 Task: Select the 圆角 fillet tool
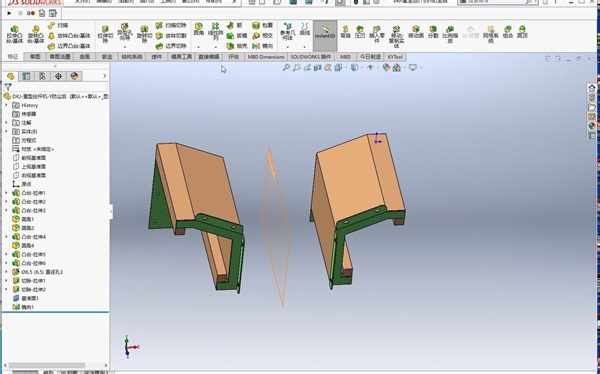pyautogui.click(x=199, y=30)
